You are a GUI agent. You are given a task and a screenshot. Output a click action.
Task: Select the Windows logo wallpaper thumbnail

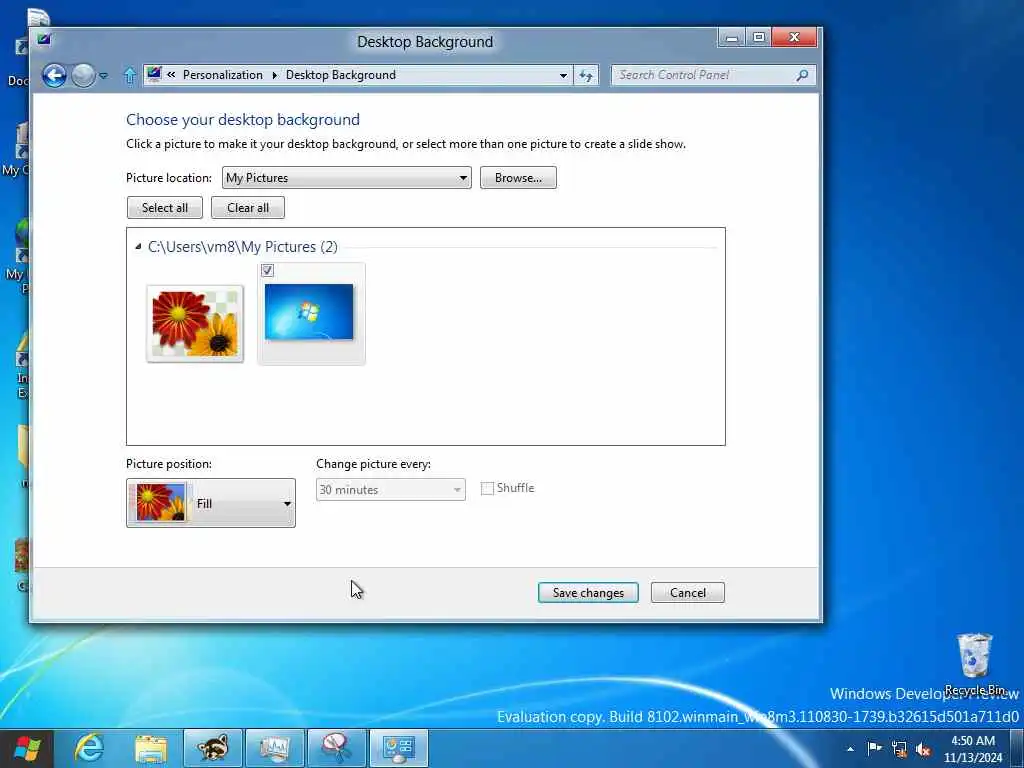point(309,312)
